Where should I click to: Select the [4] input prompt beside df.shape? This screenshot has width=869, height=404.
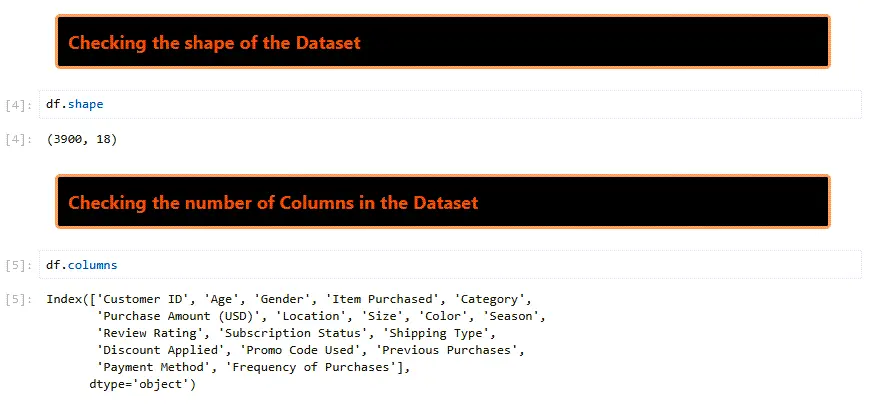pyautogui.click(x=19, y=105)
